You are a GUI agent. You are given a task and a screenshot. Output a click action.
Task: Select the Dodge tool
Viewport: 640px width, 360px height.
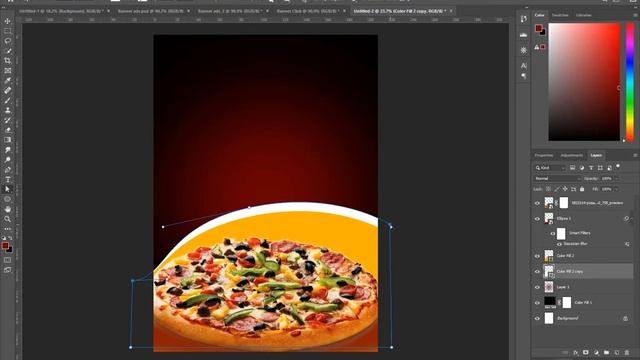pos(7,160)
